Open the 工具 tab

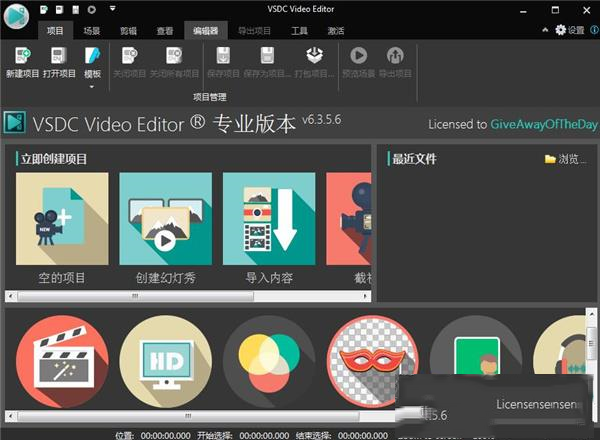[x=299, y=31]
